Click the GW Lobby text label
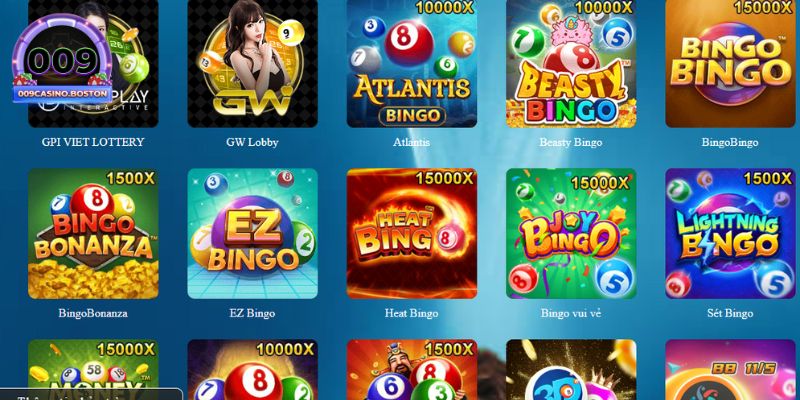The width and height of the screenshot is (800, 400). click(253, 142)
